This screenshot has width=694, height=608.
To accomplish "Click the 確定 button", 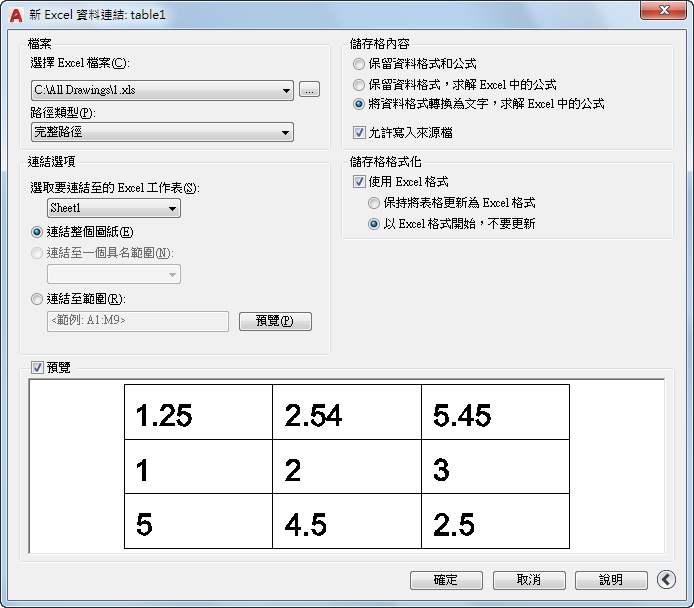I will (x=446, y=580).
